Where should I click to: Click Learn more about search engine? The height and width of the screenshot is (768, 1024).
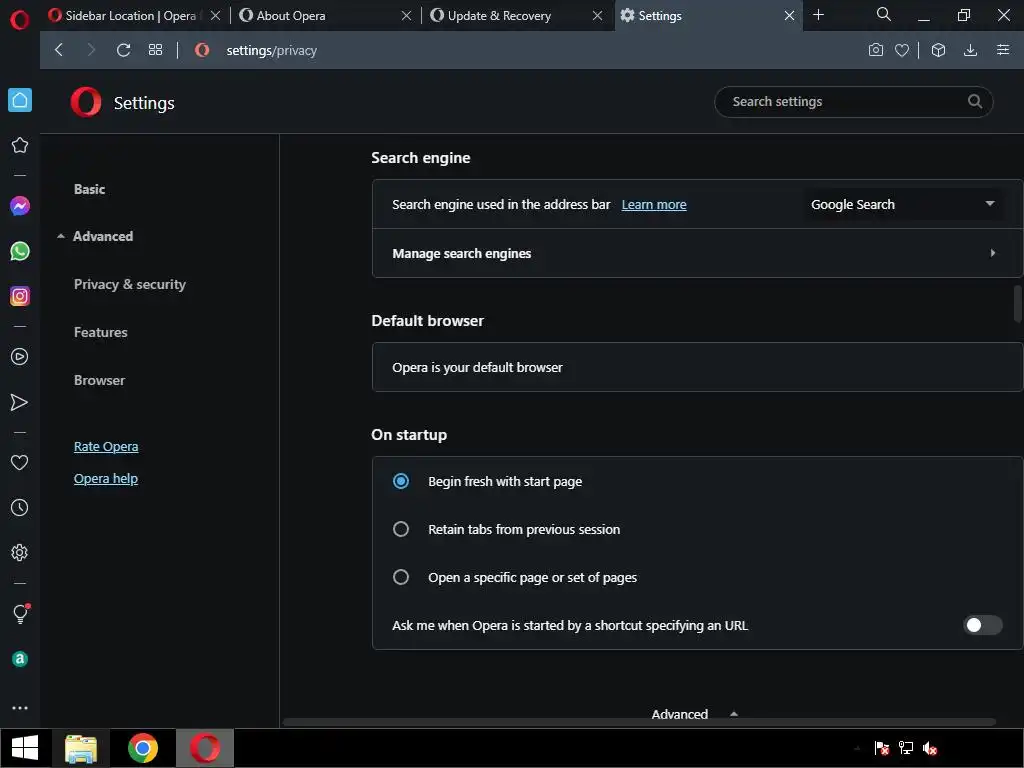(654, 204)
